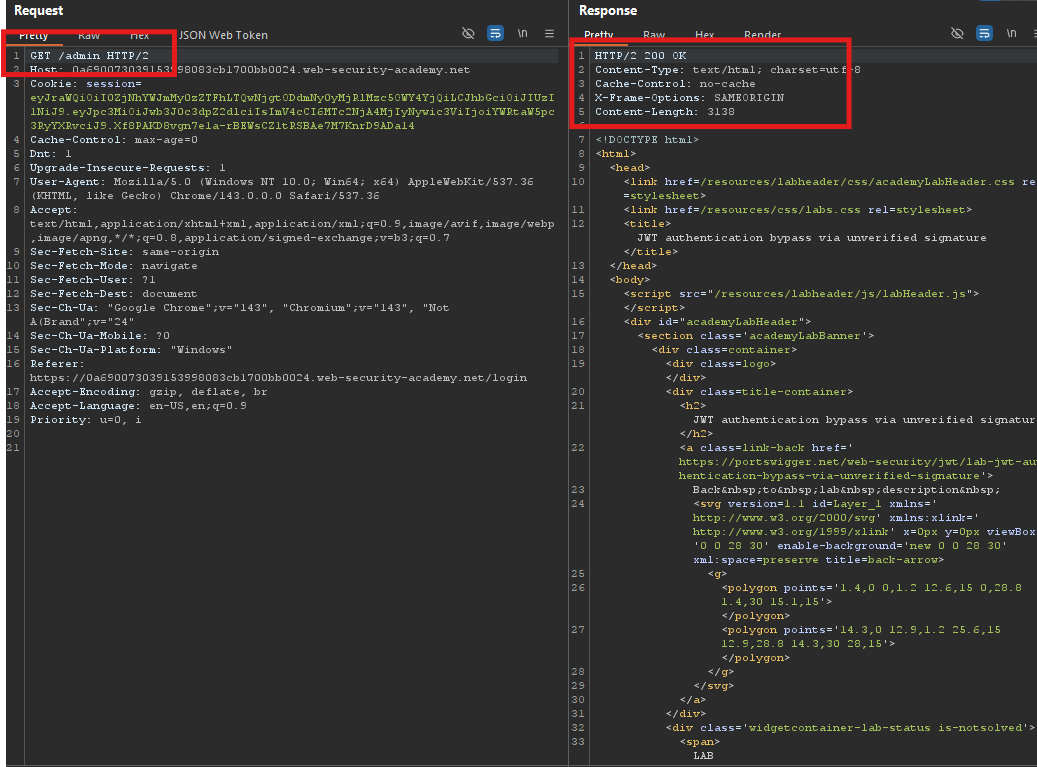Click 'Accept-Language: en-US,en;q=0.9' header
This screenshot has width=1037, height=767.
point(138,406)
